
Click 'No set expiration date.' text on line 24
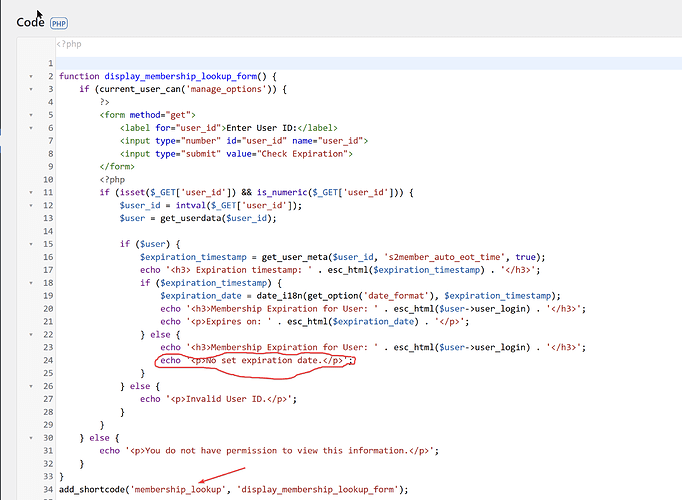pos(264,360)
